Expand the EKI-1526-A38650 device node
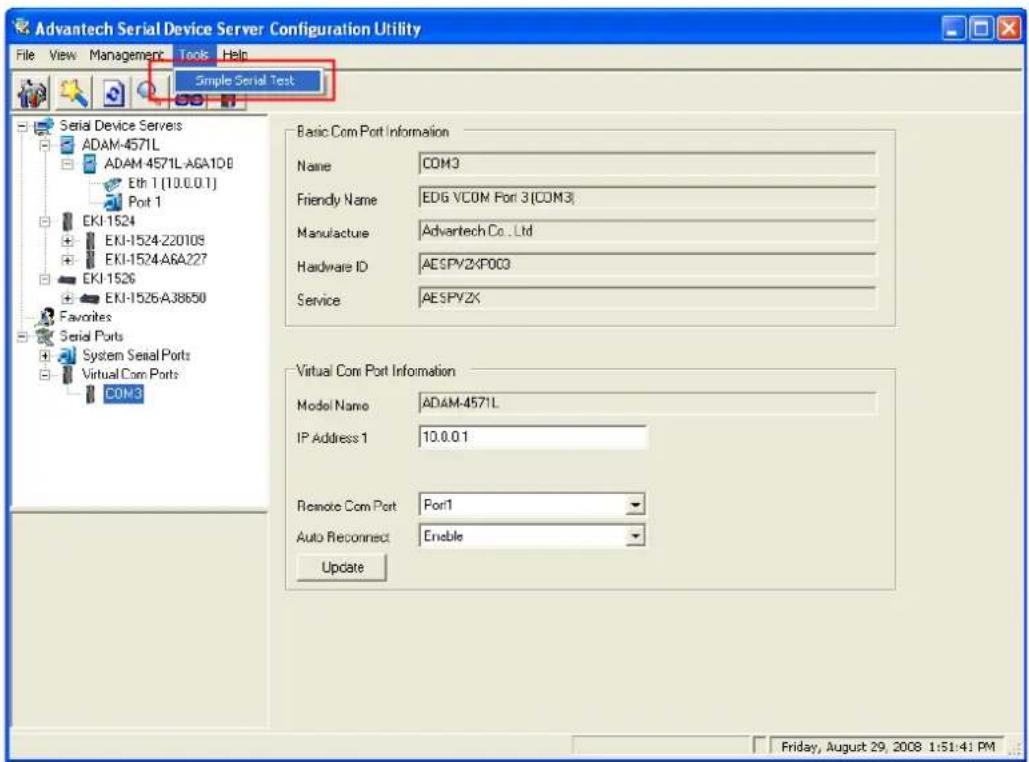The height and width of the screenshot is (762, 1029). pos(67,299)
